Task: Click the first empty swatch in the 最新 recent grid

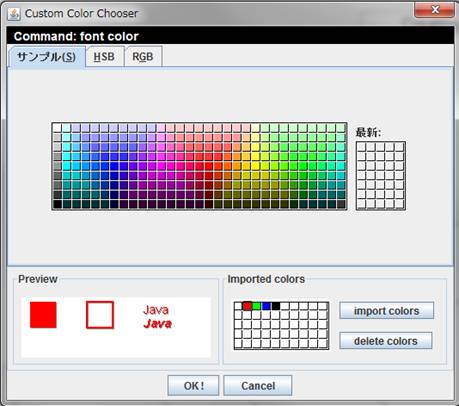Action: pos(361,147)
